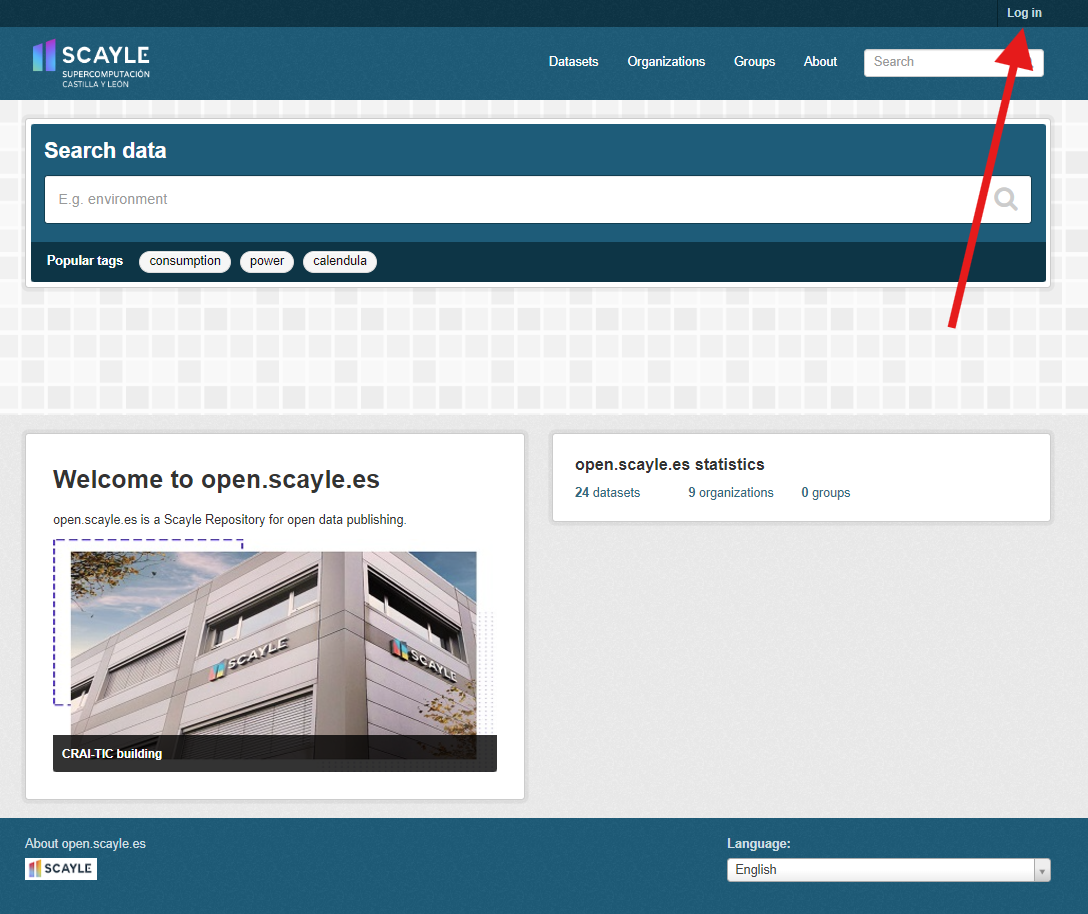Focus the header Search field

tap(953, 62)
